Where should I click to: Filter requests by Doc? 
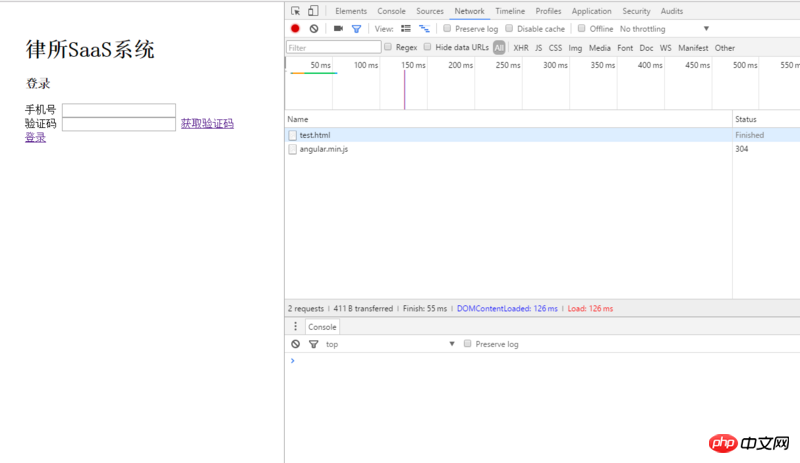click(646, 47)
